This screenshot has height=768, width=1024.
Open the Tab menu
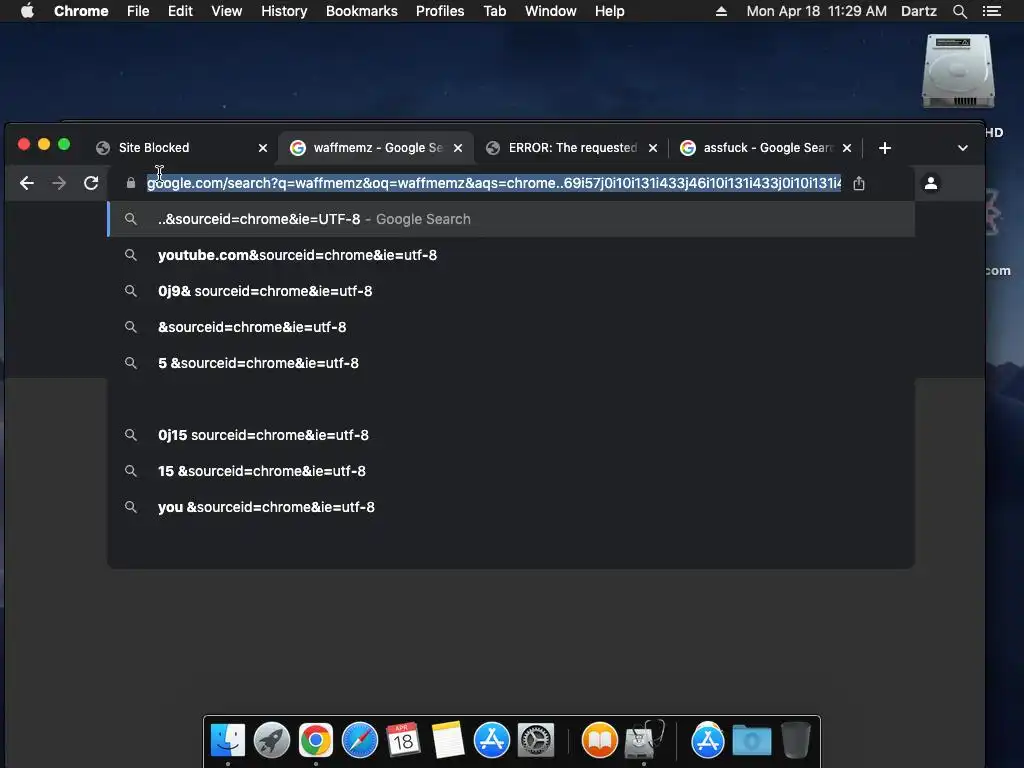pos(494,11)
